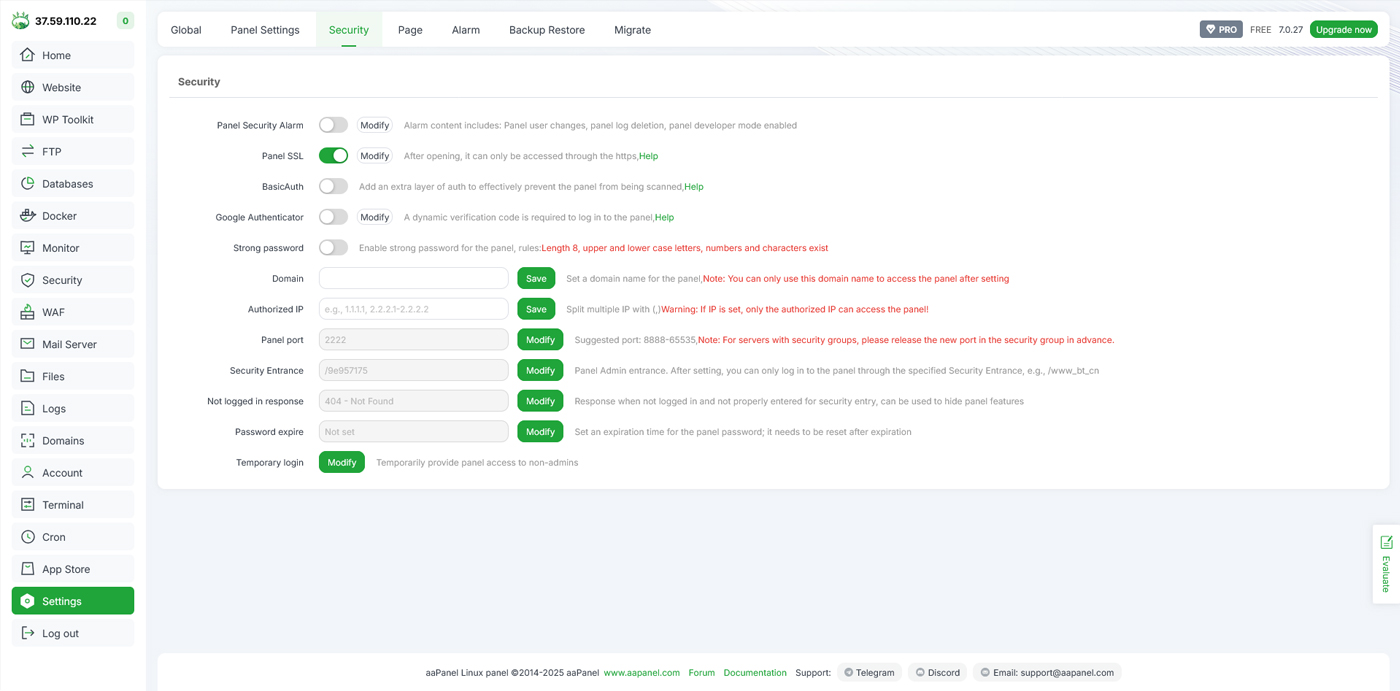Disable the Panel SSL toggle
This screenshot has height=691, width=1400.
[x=333, y=156]
